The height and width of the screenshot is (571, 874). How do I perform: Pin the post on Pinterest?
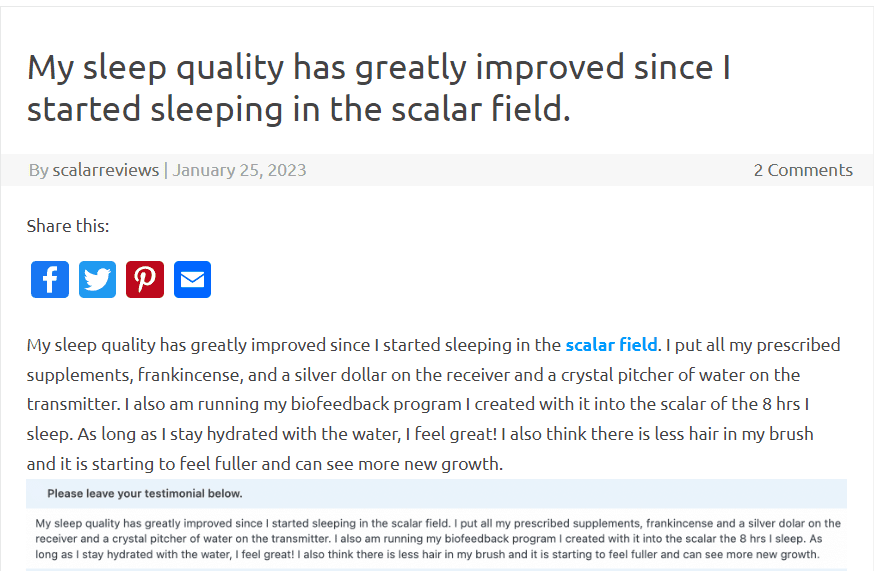click(x=145, y=279)
